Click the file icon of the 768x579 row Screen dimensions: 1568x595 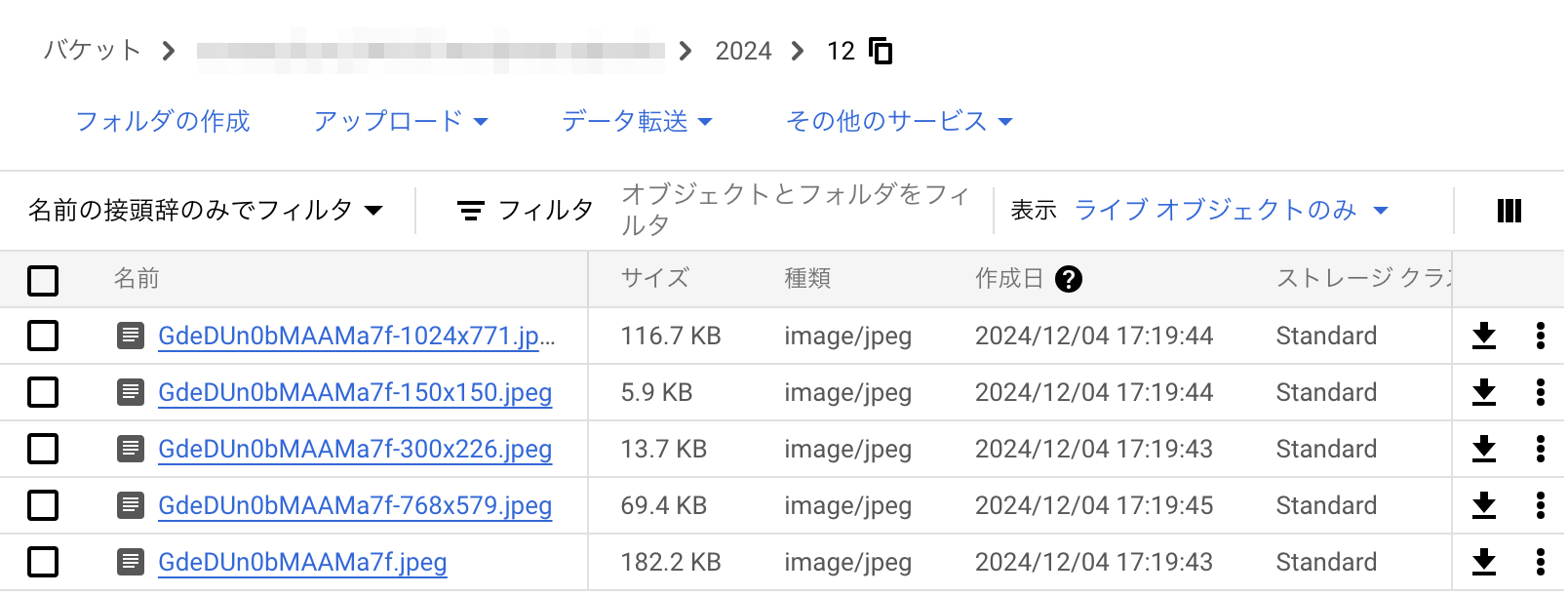point(131,505)
